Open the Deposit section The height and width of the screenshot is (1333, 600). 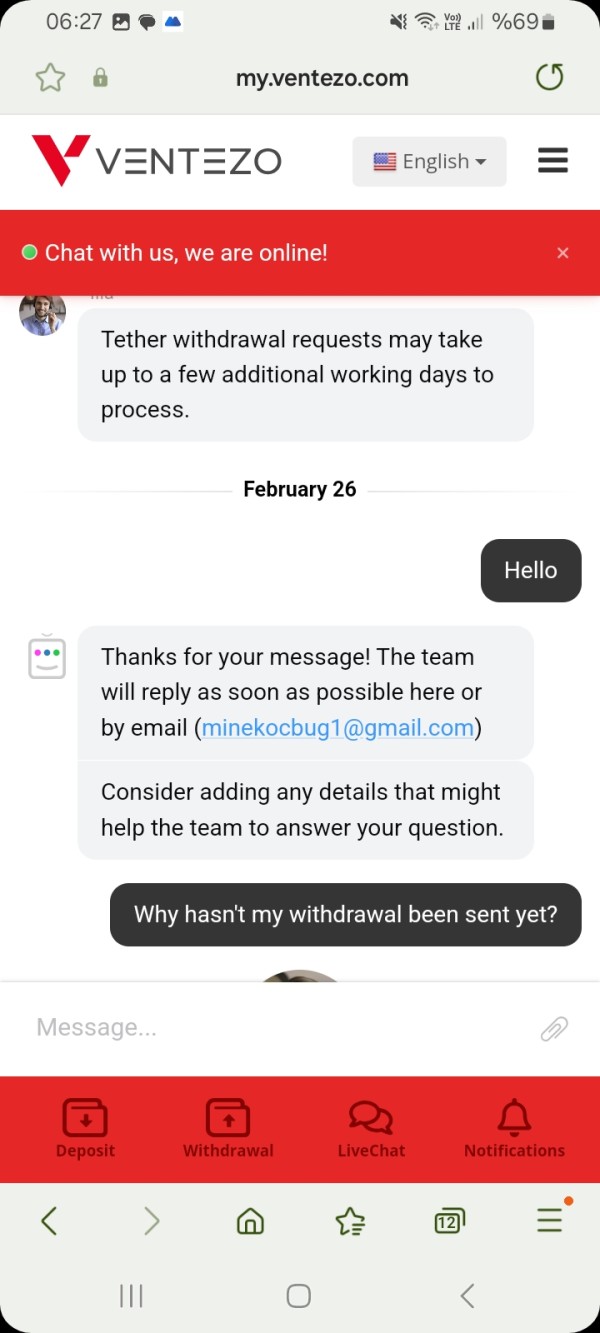pyautogui.click(x=85, y=1129)
